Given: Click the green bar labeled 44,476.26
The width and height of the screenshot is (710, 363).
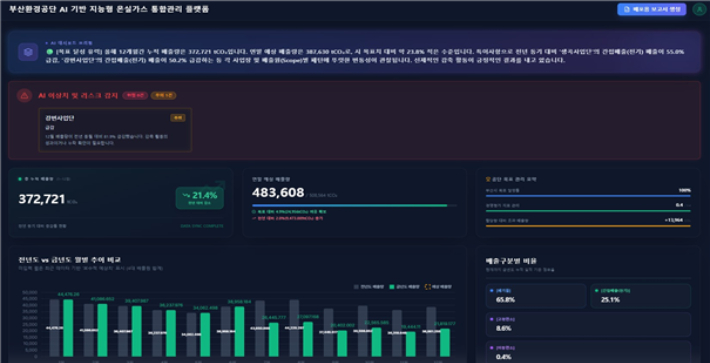Looking at the screenshot, I should tap(68, 328).
